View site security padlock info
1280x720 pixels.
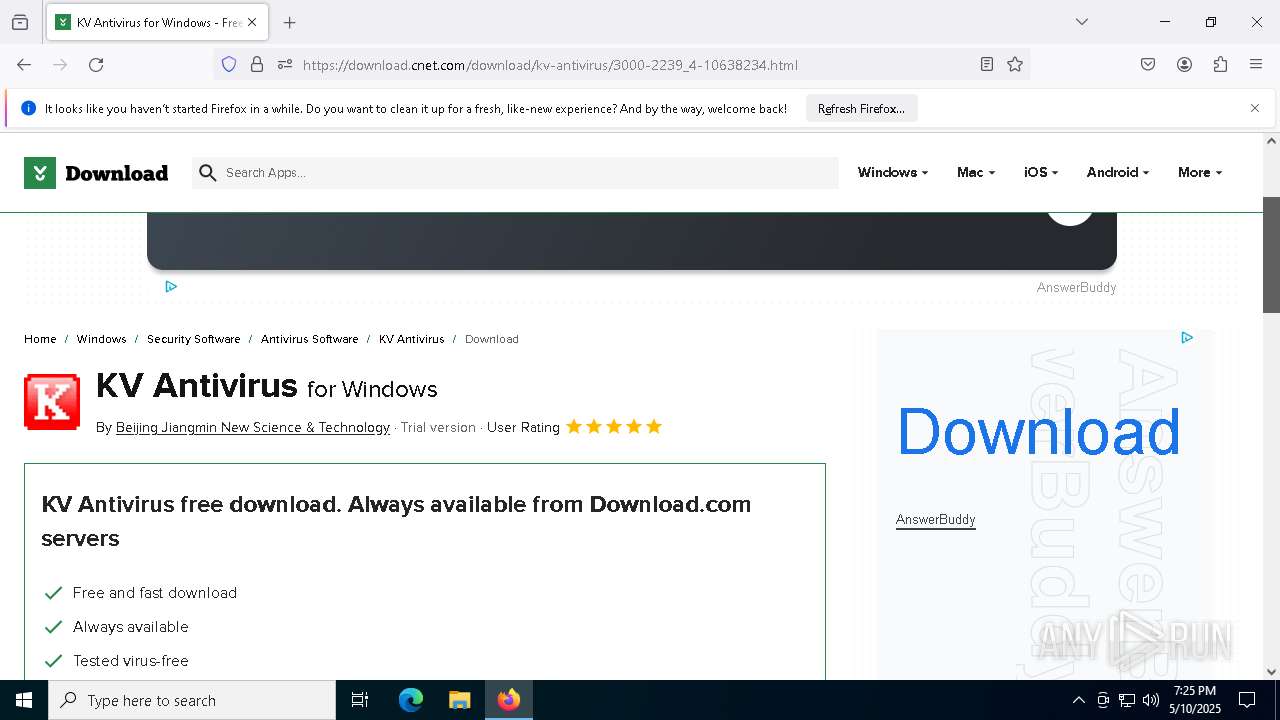[257, 65]
